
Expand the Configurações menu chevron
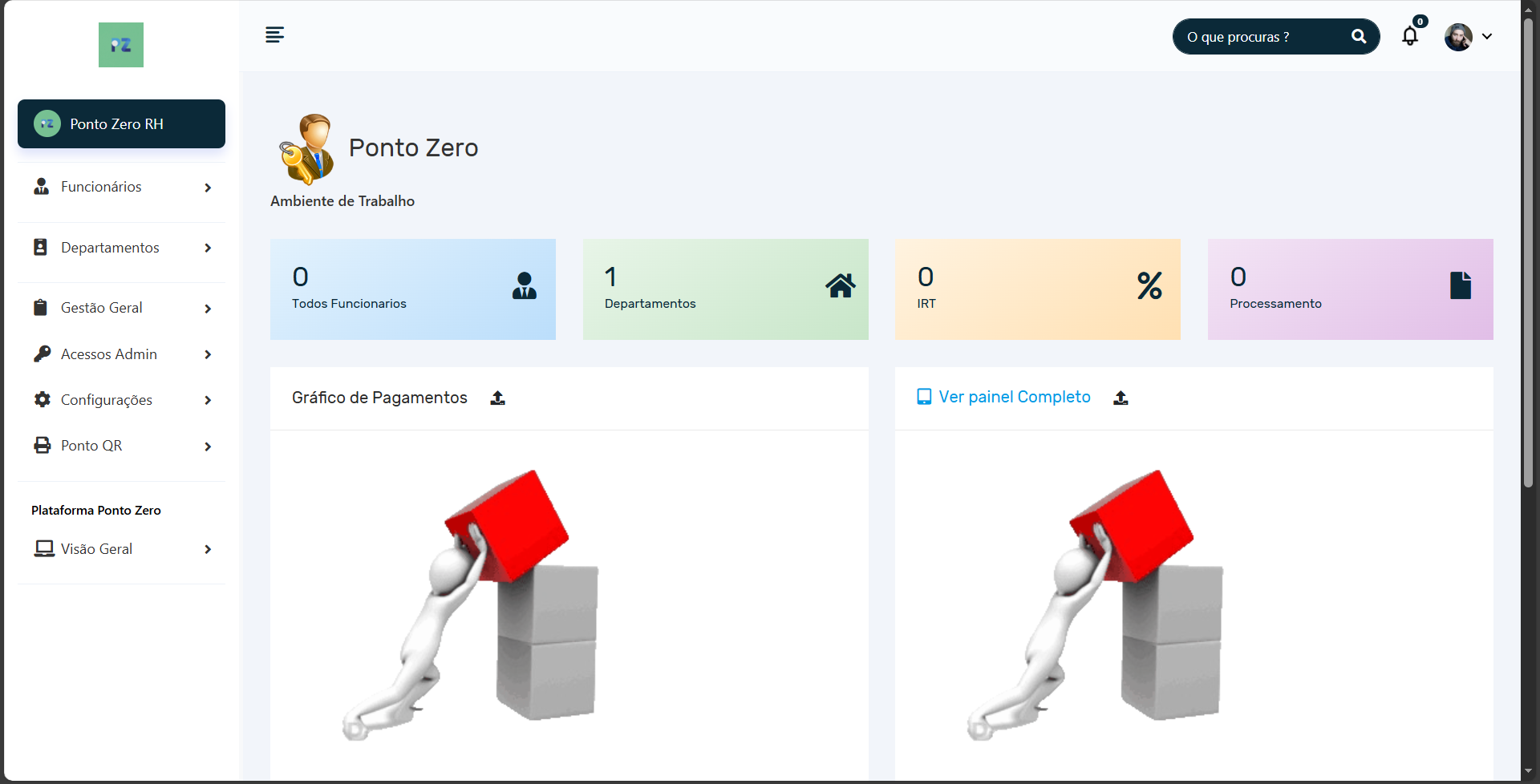(208, 400)
